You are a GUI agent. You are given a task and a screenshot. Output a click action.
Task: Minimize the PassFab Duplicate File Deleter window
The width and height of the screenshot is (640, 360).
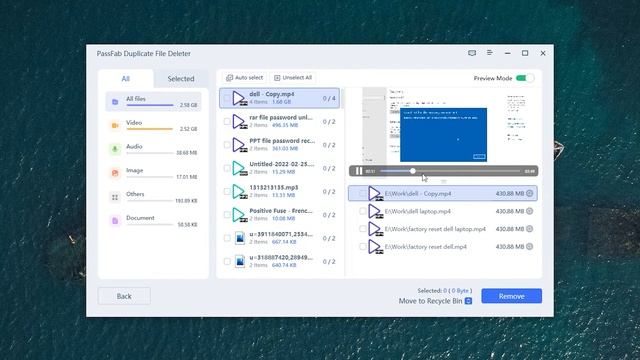507,53
